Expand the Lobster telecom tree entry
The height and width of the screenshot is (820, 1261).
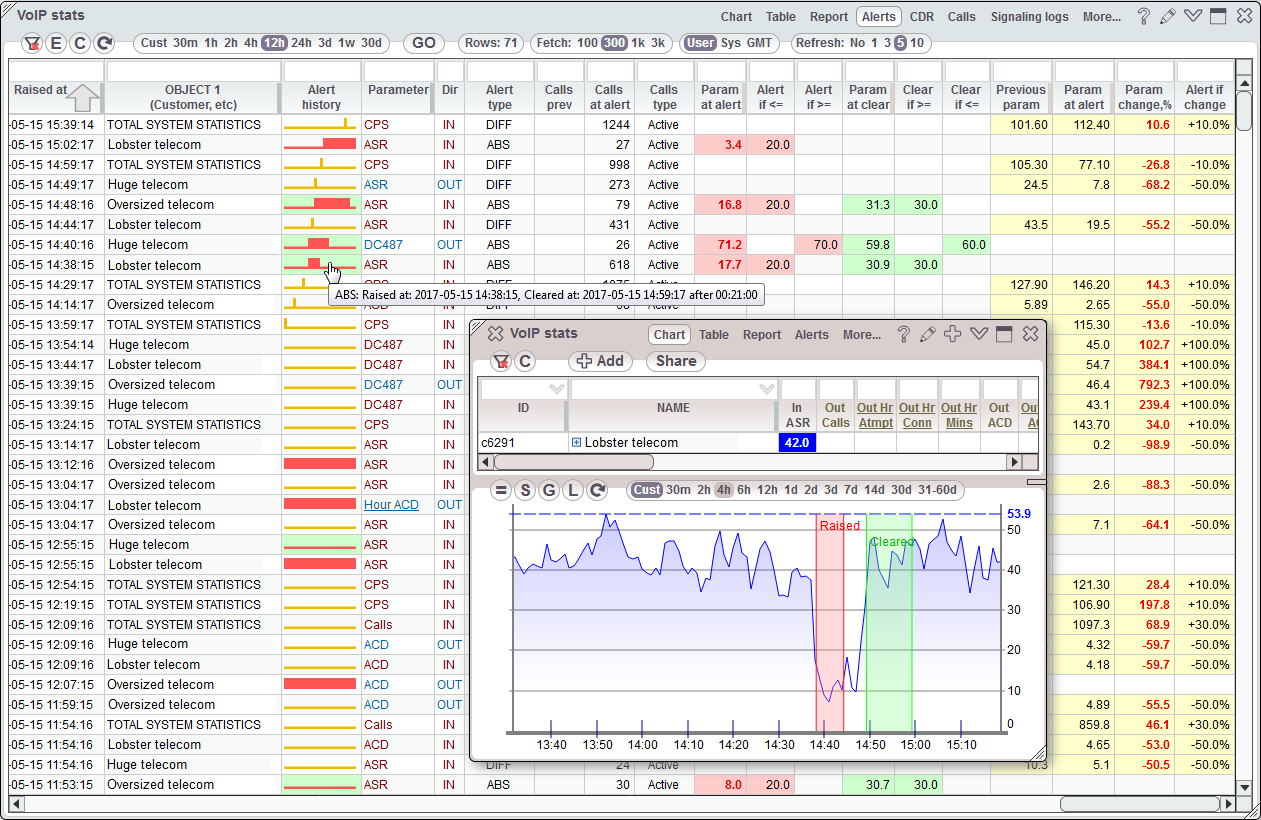coord(577,441)
